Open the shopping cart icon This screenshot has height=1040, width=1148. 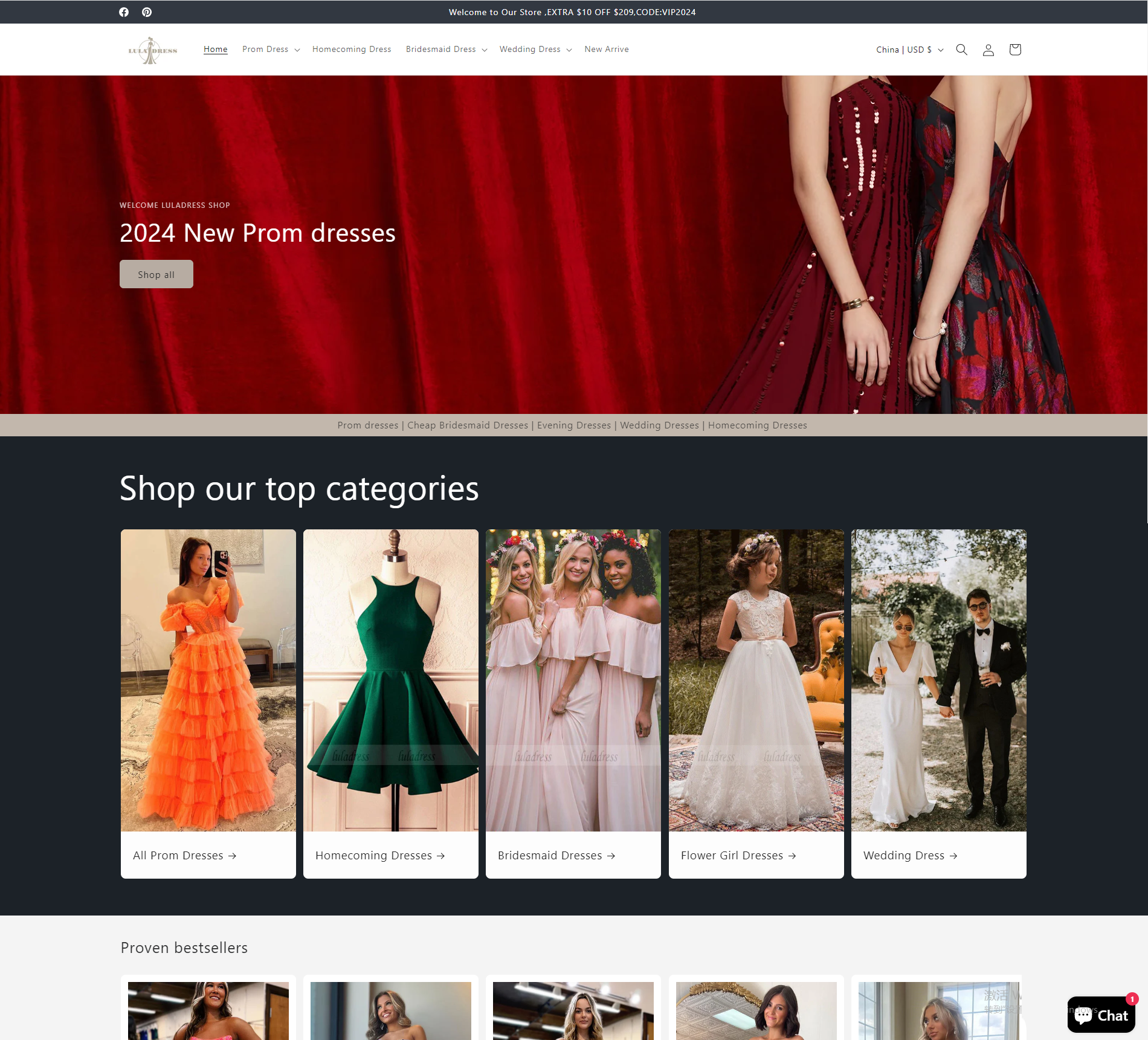[x=1014, y=50]
